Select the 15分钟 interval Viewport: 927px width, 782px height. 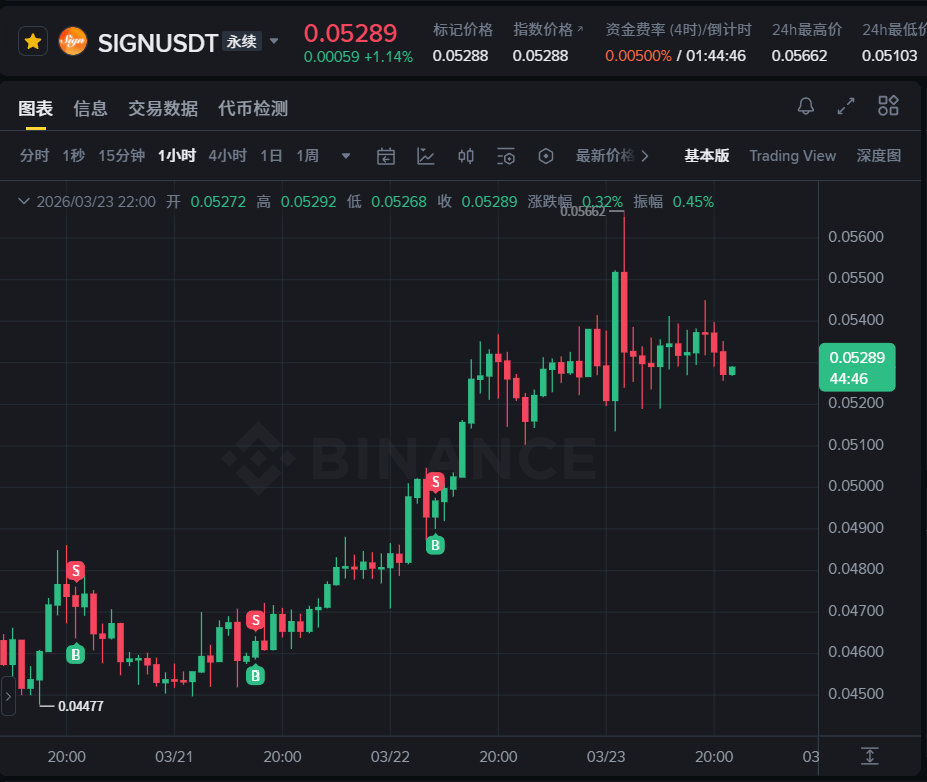tap(122, 155)
